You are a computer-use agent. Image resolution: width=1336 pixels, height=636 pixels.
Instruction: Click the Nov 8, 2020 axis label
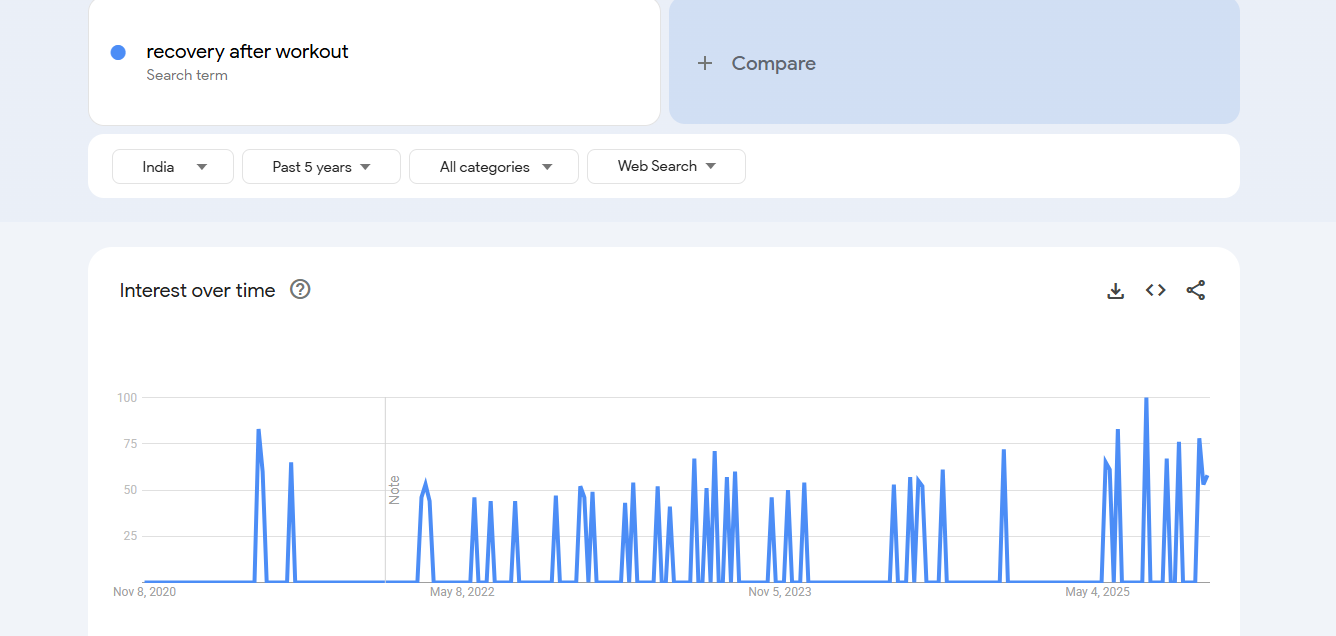tap(144, 592)
